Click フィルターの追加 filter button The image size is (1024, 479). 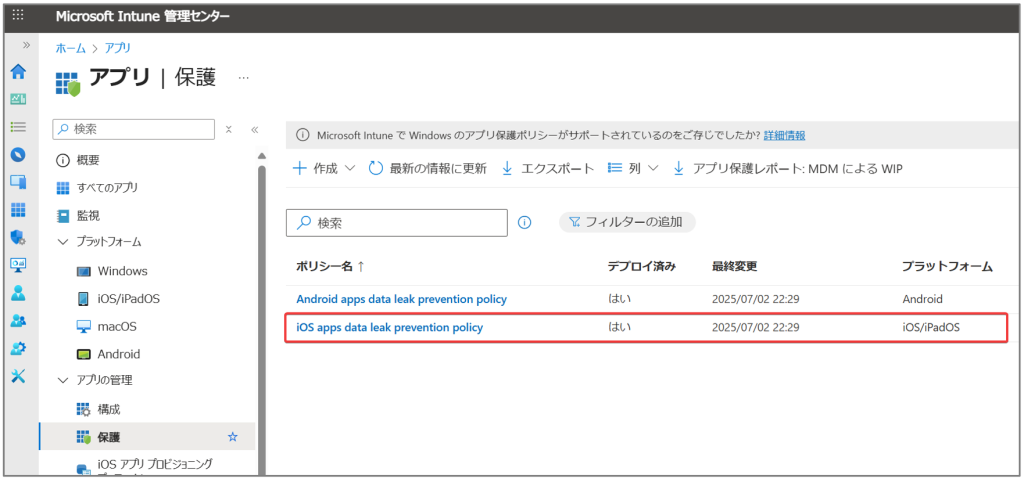pyautogui.click(x=627, y=222)
